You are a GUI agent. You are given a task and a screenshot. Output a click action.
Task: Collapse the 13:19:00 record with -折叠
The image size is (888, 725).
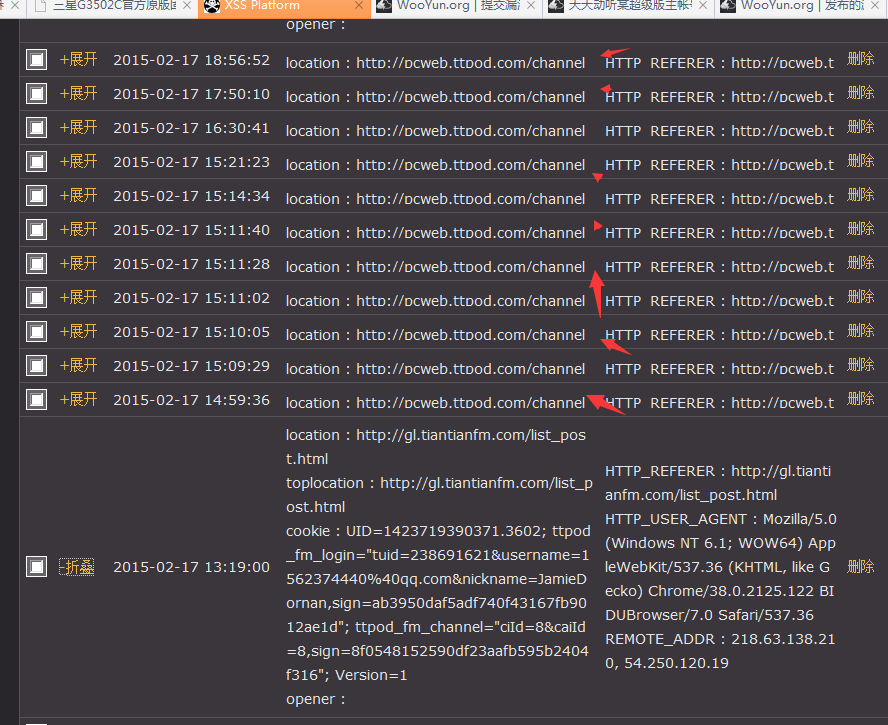pyautogui.click(x=76, y=567)
